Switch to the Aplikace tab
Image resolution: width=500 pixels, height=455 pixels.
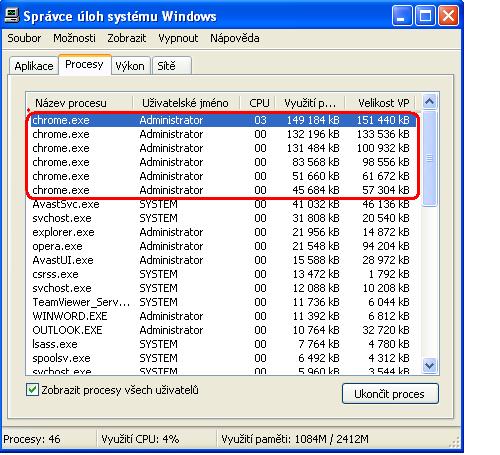34,66
